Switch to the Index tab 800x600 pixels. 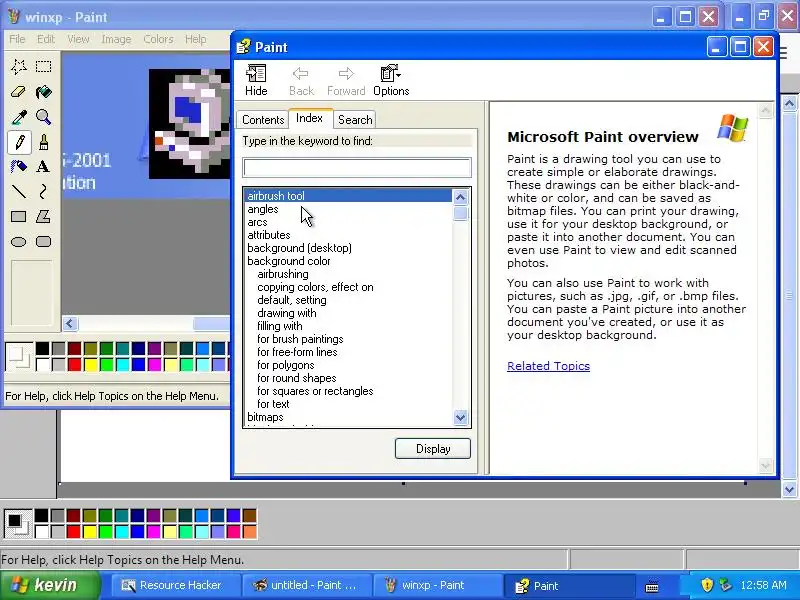tap(309, 118)
